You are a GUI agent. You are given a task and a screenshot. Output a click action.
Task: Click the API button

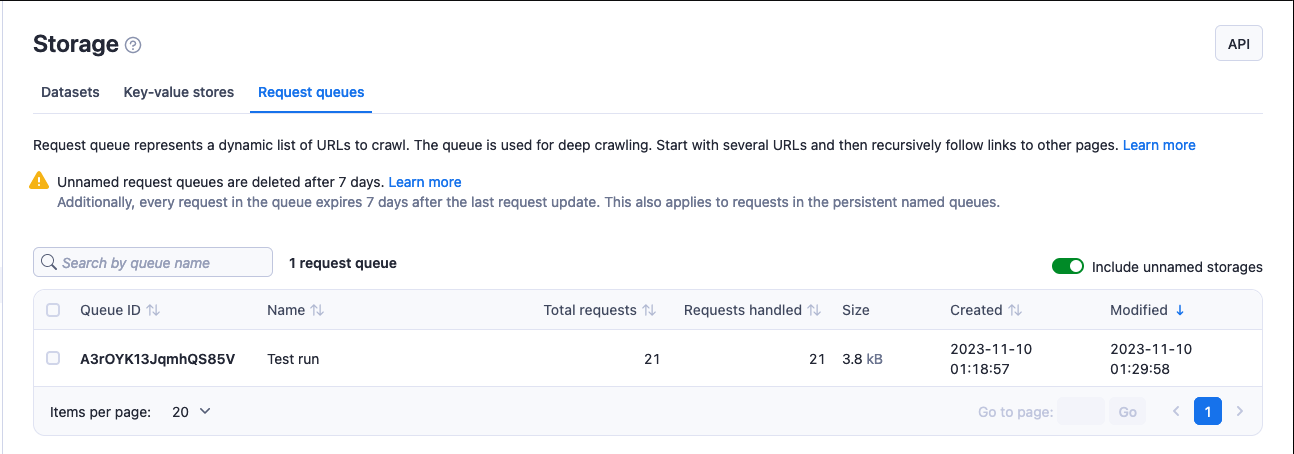click(1238, 44)
